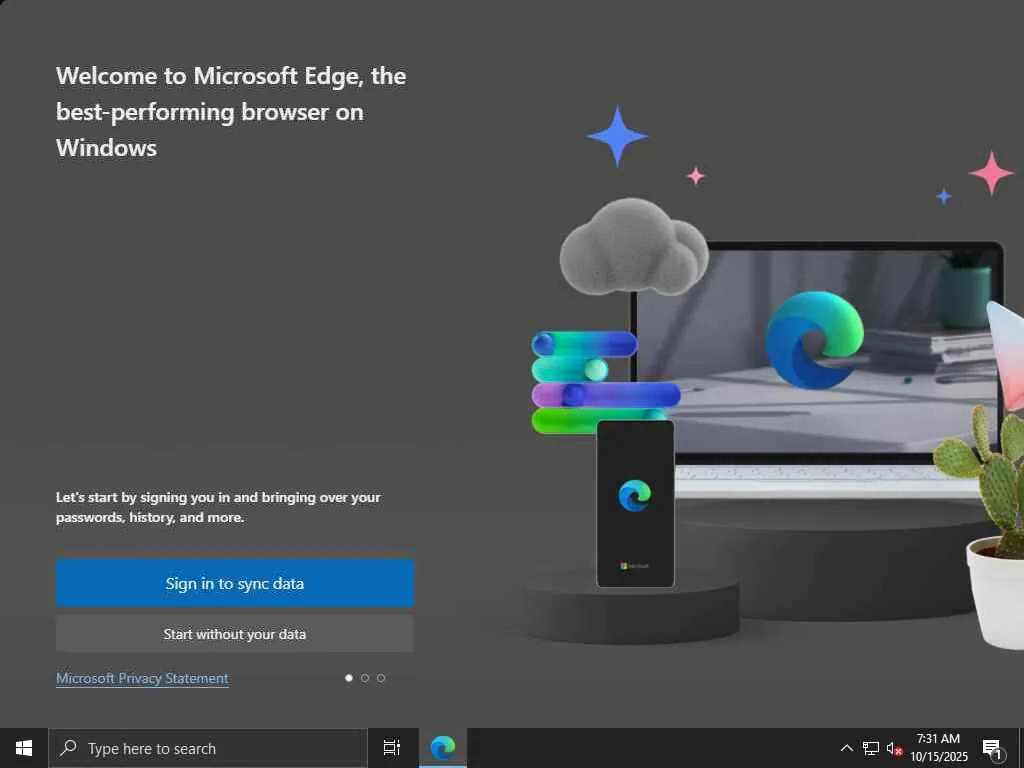Viewport: 1024px width, 768px height.
Task: Click the muted volume tray icon
Action: (894, 749)
